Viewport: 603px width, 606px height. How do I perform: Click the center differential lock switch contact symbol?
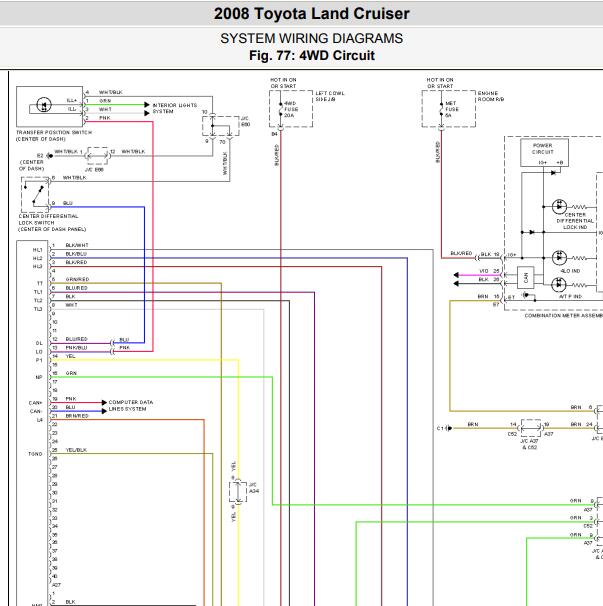35,194
